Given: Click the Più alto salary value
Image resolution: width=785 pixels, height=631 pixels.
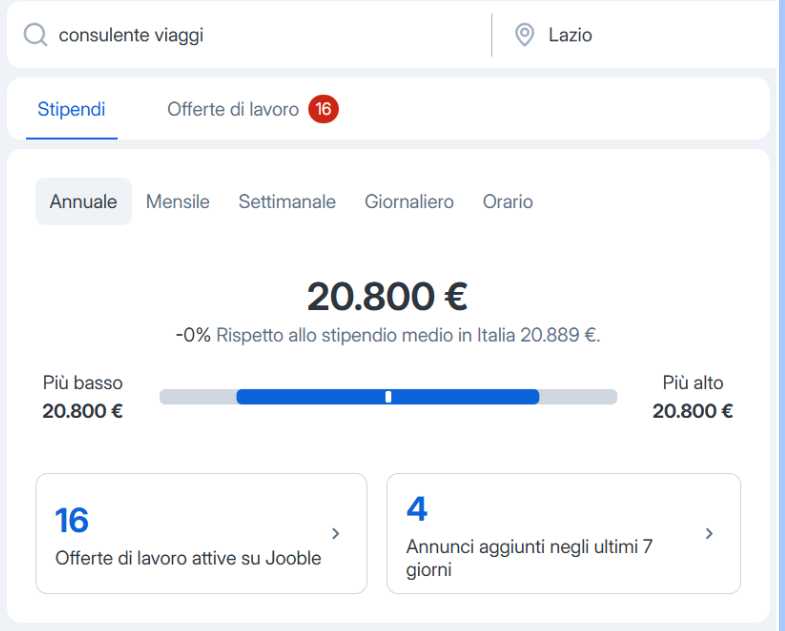Looking at the screenshot, I should coord(692,411).
